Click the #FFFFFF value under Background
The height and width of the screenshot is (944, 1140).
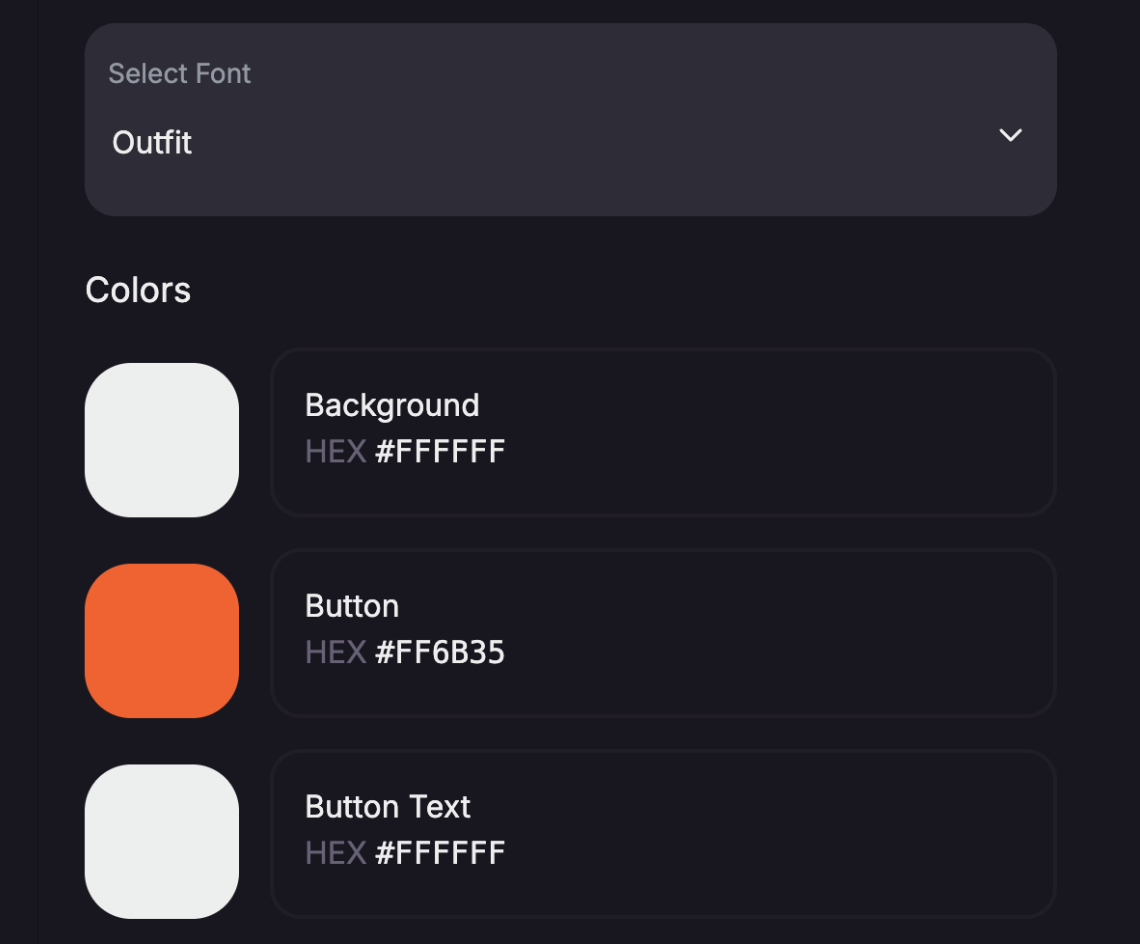(x=440, y=452)
